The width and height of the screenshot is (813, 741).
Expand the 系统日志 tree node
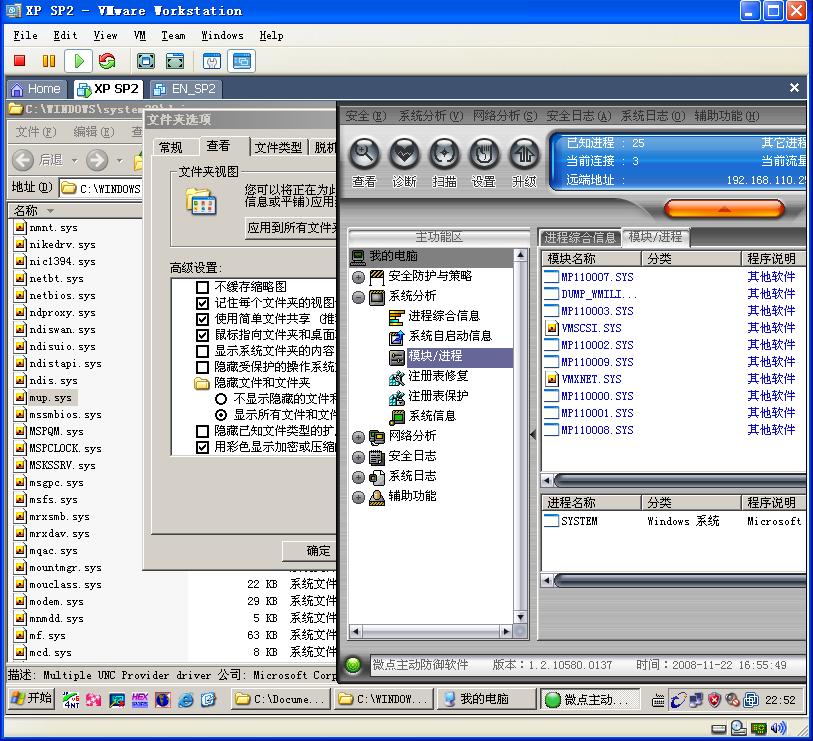pyautogui.click(x=358, y=477)
